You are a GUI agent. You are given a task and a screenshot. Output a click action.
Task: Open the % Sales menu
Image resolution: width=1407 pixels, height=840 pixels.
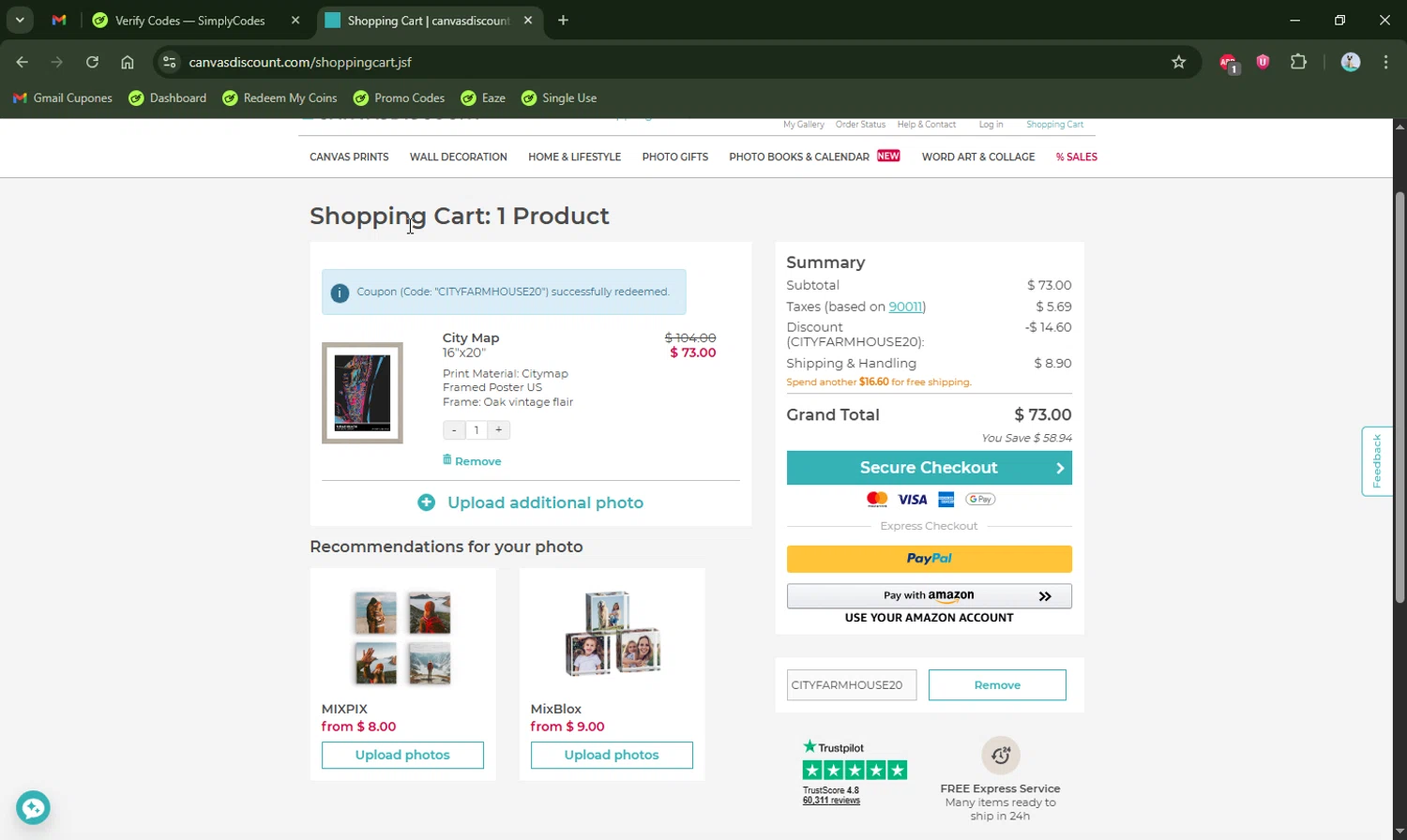click(1077, 157)
